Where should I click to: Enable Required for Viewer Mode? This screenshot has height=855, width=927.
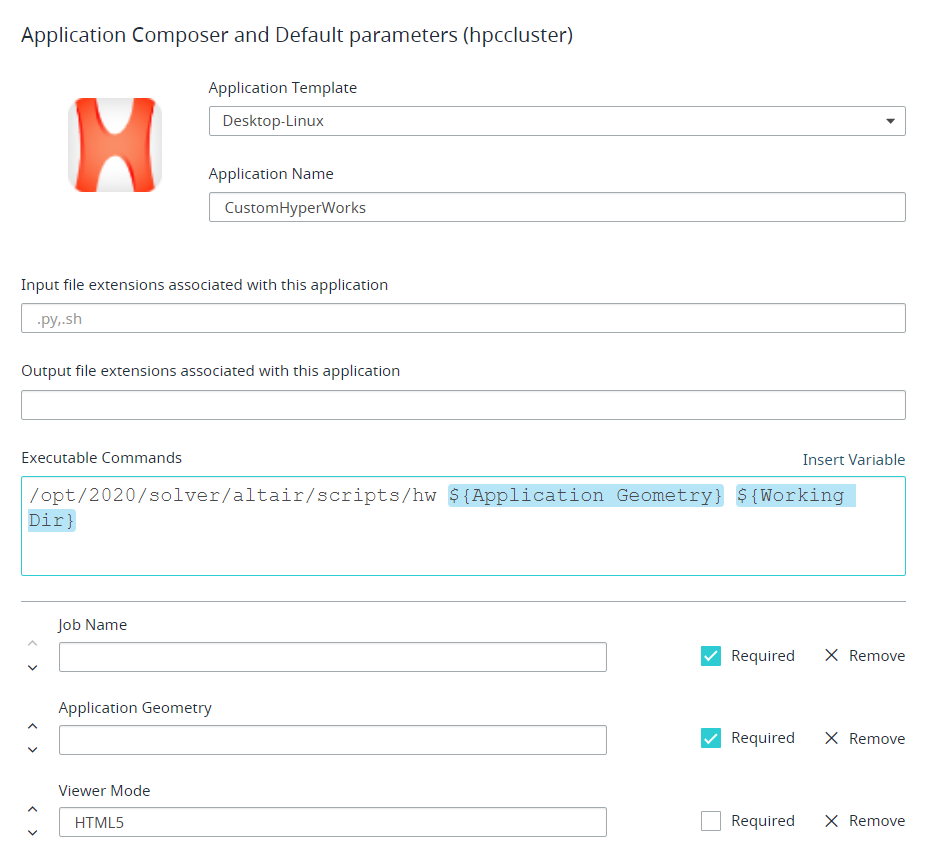coord(711,821)
